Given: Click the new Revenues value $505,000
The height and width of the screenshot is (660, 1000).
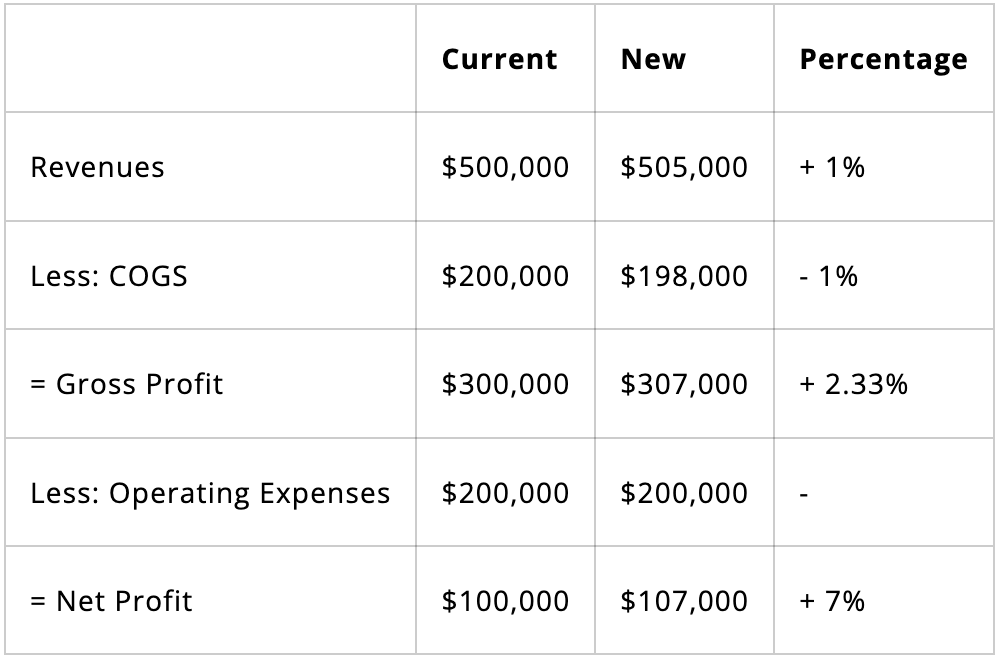Looking at the screenshot, I should coord(684,167).
